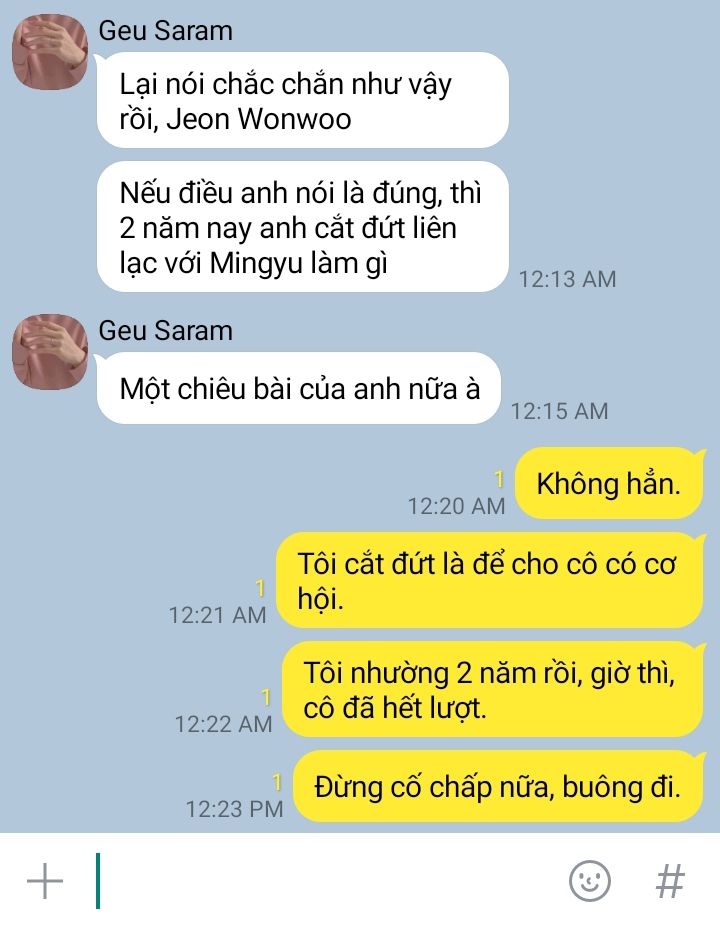Select the 'Không hẳn.' yellow bubble

[609, 483]
